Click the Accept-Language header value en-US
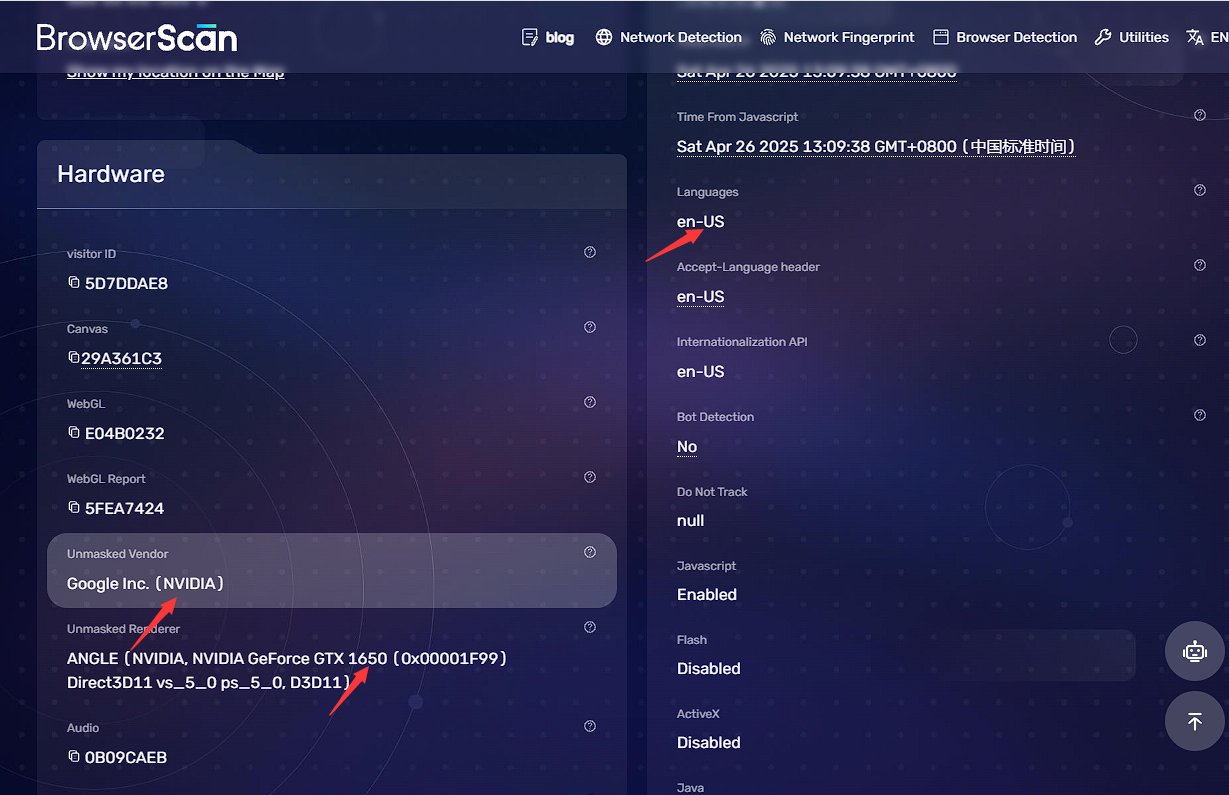 click(x=700, y=297)
